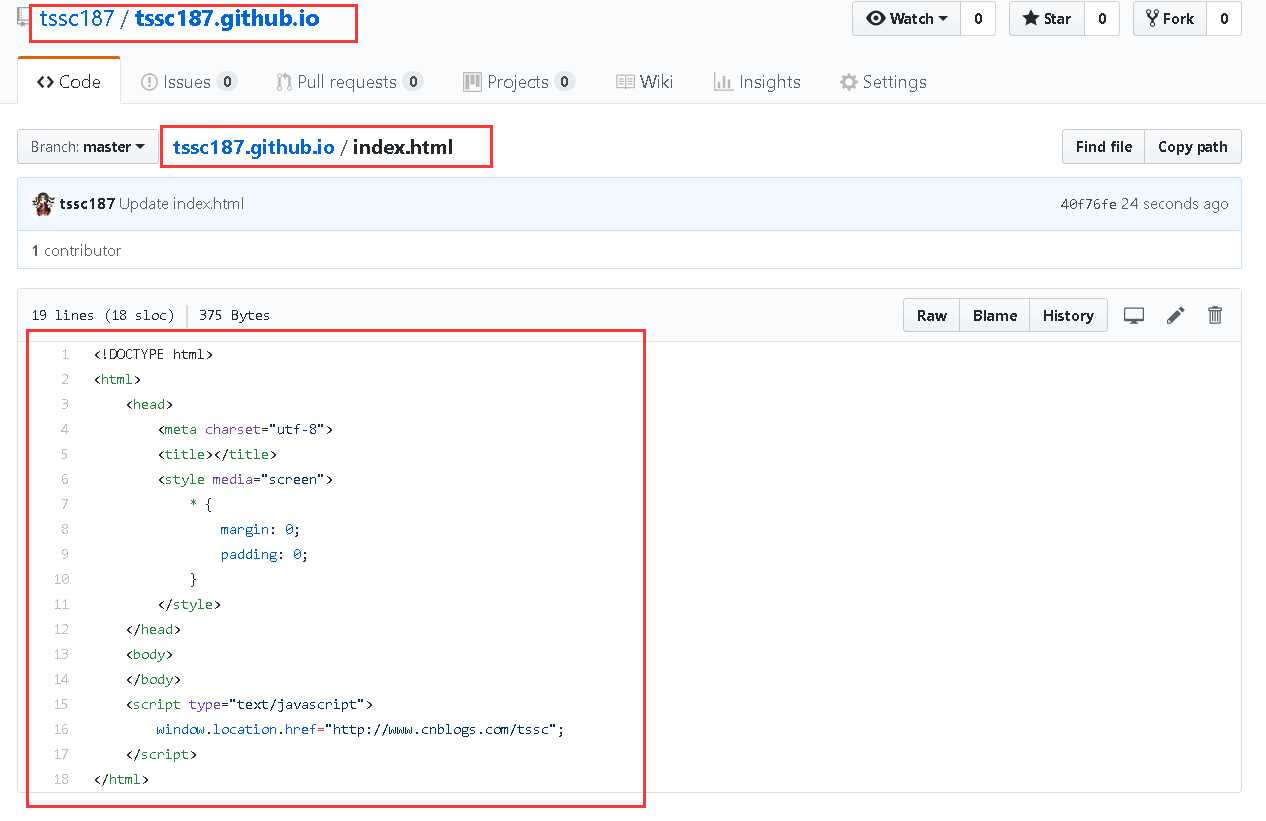Click the fork icon on Fork button
This screenshot has height=821, width=1266.
[1152, 18]
